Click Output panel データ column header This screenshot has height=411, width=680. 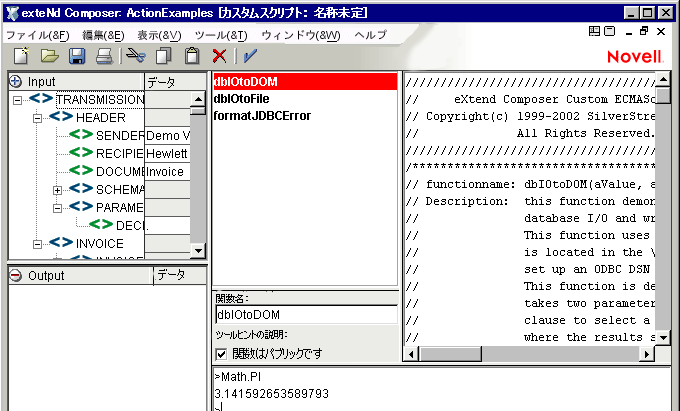pos(180,276)
